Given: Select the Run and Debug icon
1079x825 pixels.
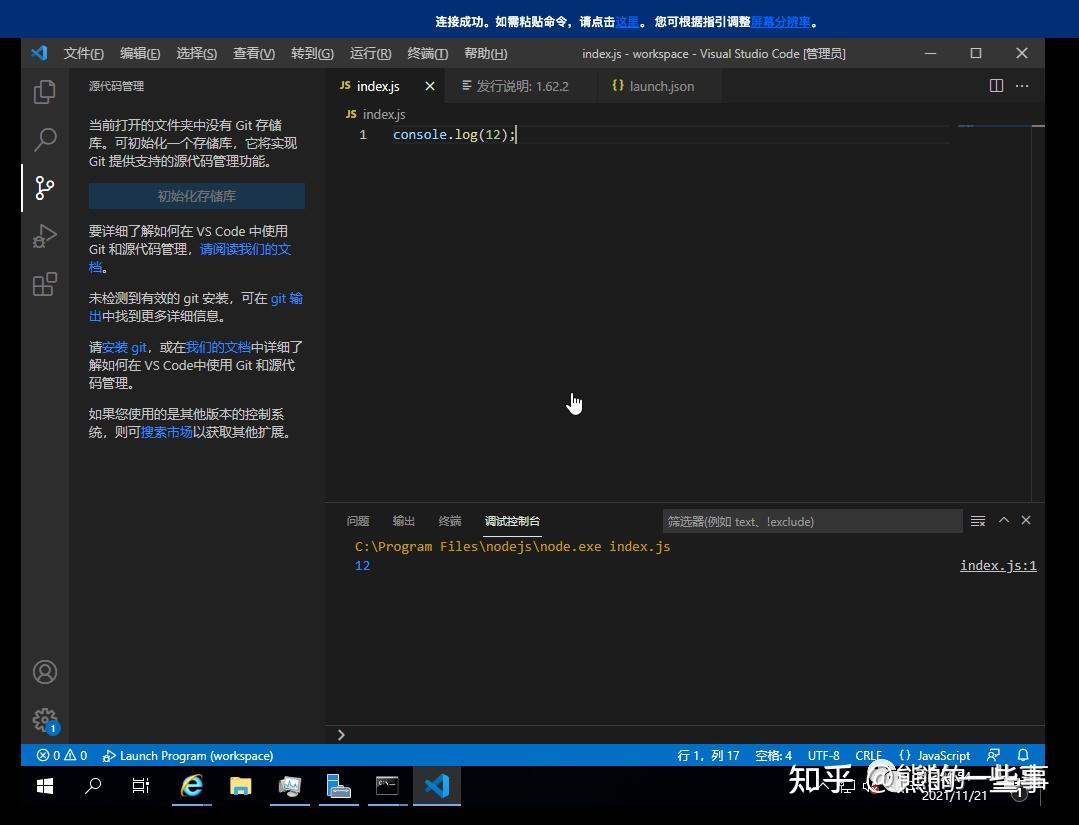Looking at the screenshot, I should (44, 236).
